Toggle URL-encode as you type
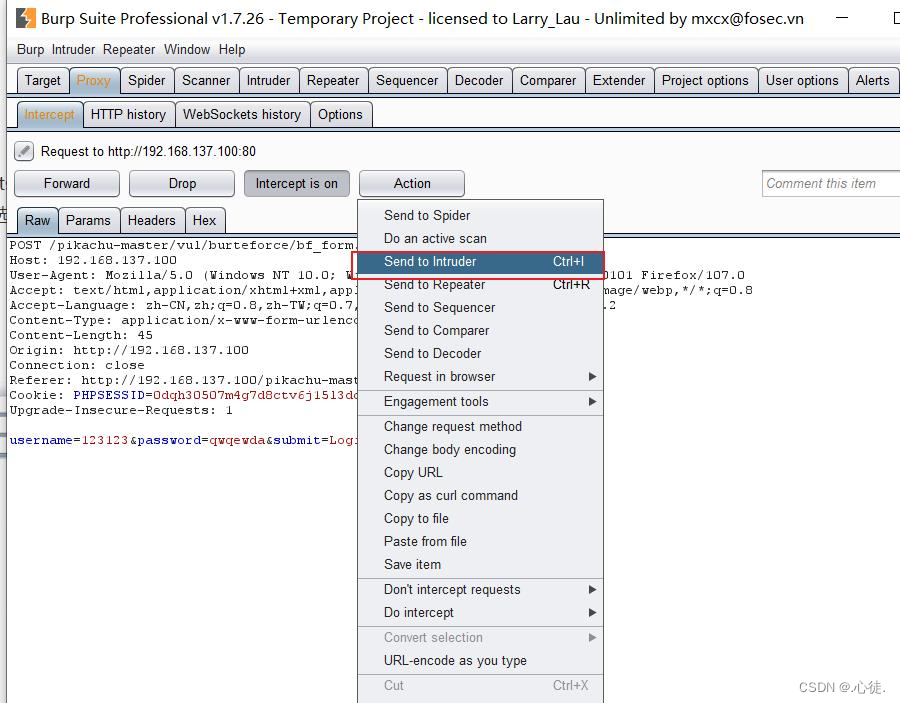Screen dimensions: 900x703 (x=480, y=661)
